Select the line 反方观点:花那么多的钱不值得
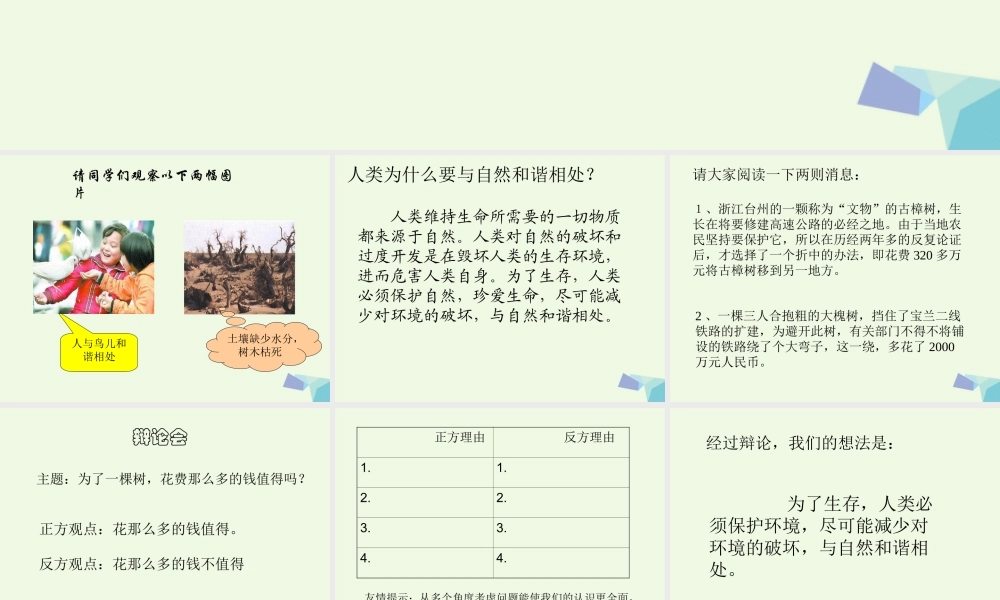This screenshot has width=1000, height=600. coord(142,564)
